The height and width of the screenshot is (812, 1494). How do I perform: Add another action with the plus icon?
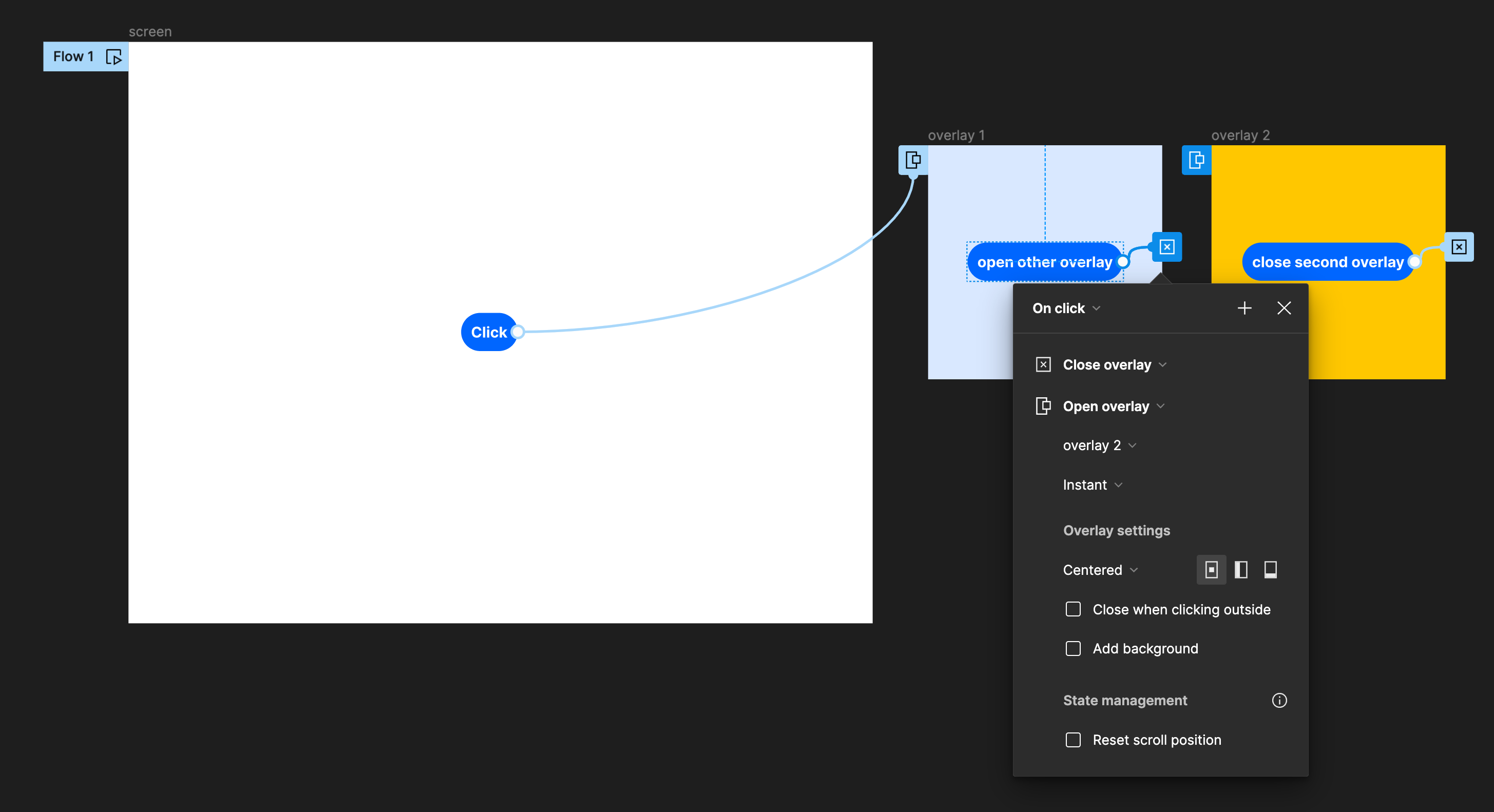(1244, 308)
